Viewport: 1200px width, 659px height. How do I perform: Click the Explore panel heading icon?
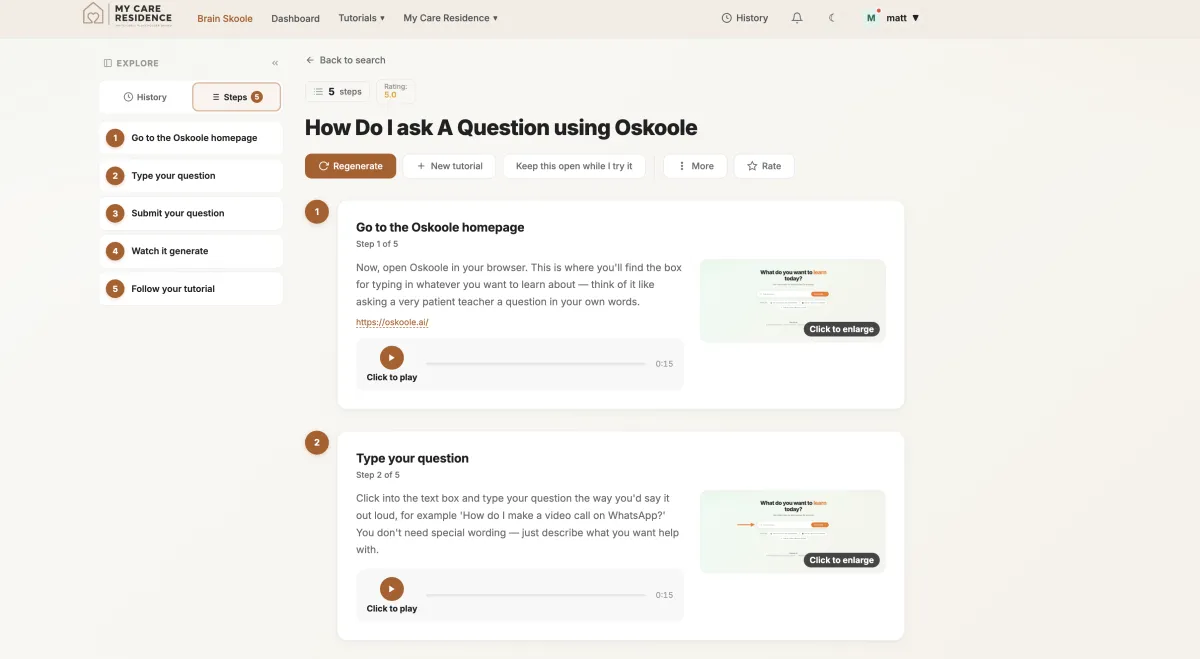[x=108, y=63]
